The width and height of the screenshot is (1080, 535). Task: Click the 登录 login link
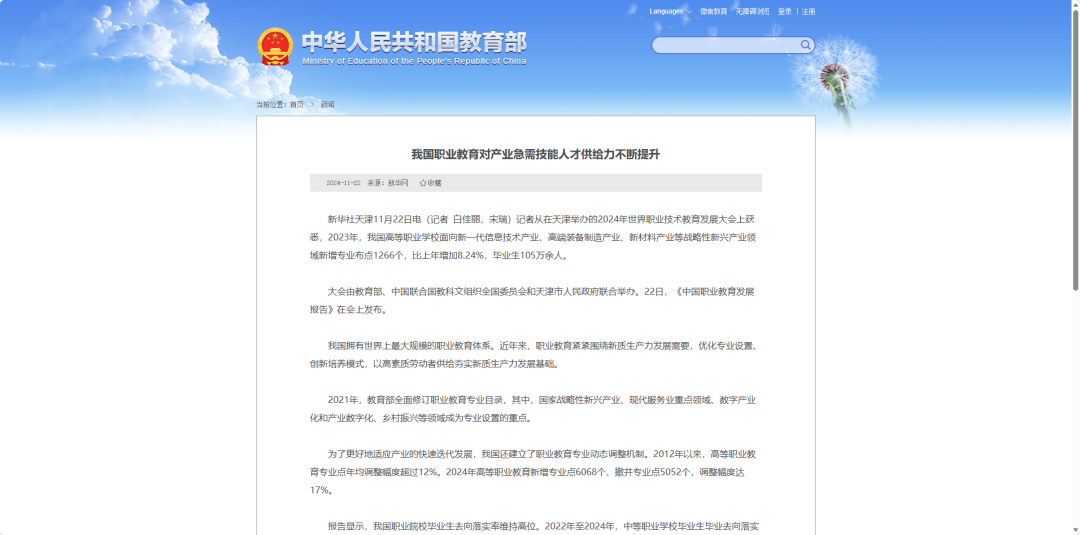click(x=785, y=12)
